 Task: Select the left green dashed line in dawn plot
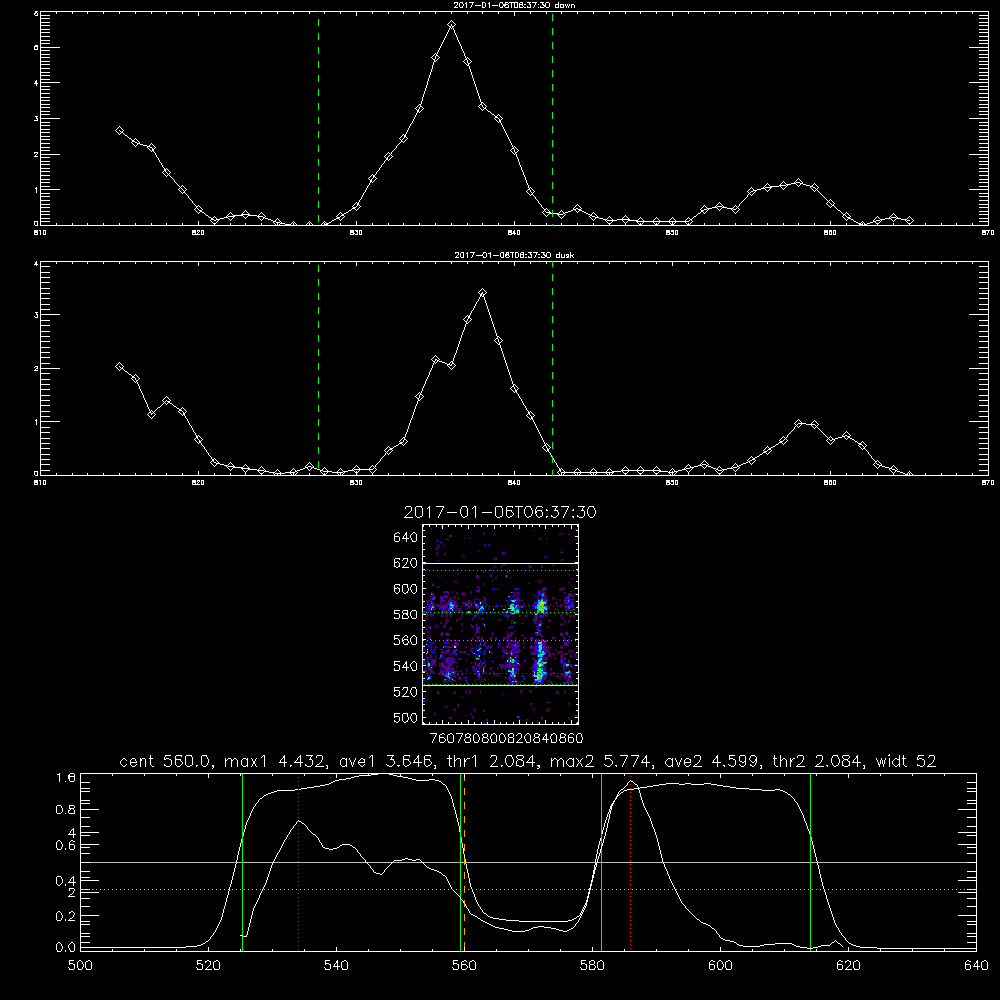[318, 118]
